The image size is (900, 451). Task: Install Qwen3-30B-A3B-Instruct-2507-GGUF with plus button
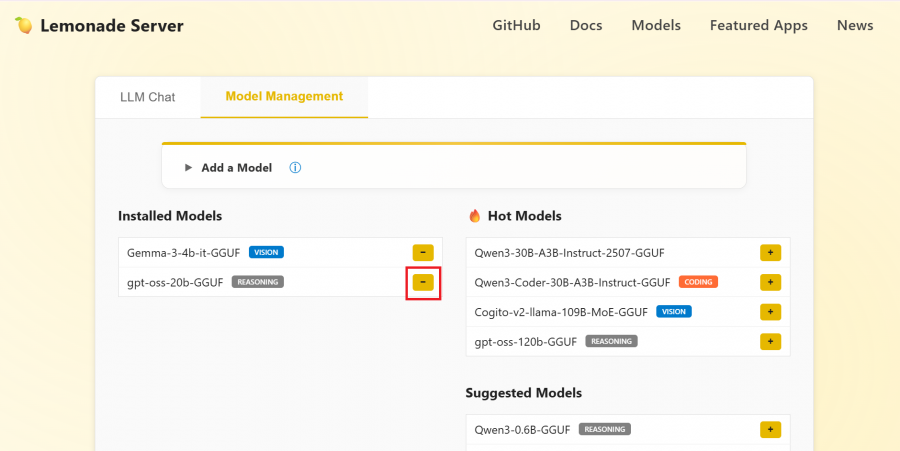click(770, 252)
